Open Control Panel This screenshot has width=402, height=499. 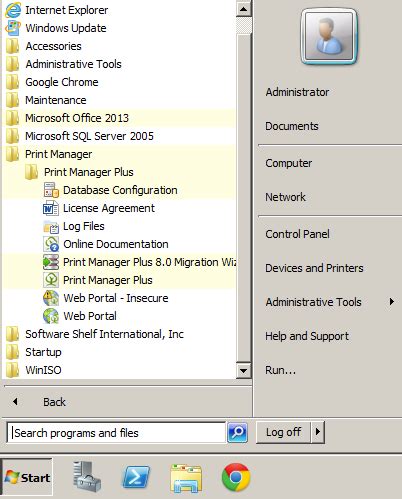297,234
